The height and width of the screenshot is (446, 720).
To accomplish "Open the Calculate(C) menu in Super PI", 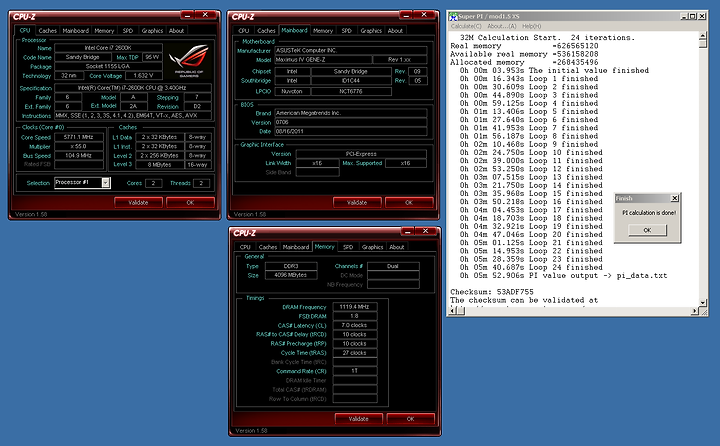I will [466, 26].
